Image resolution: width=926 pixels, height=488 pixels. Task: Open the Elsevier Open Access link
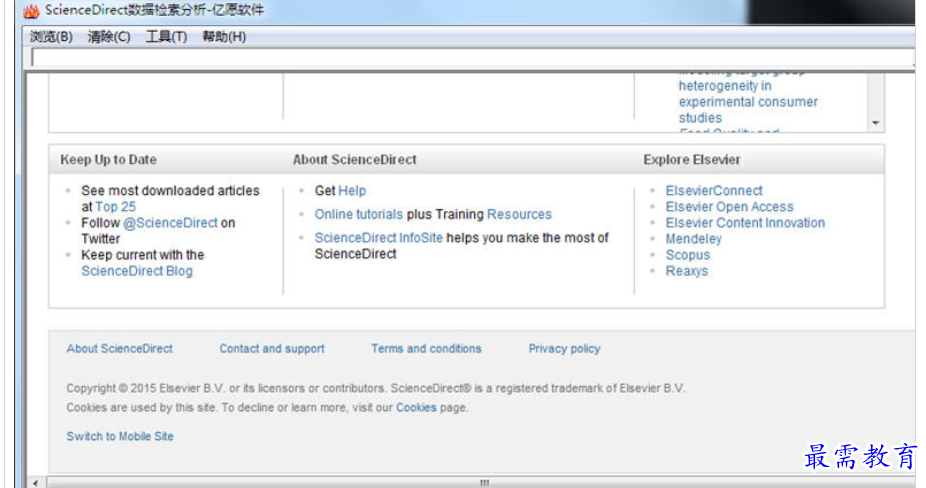[x=729, y=207]
